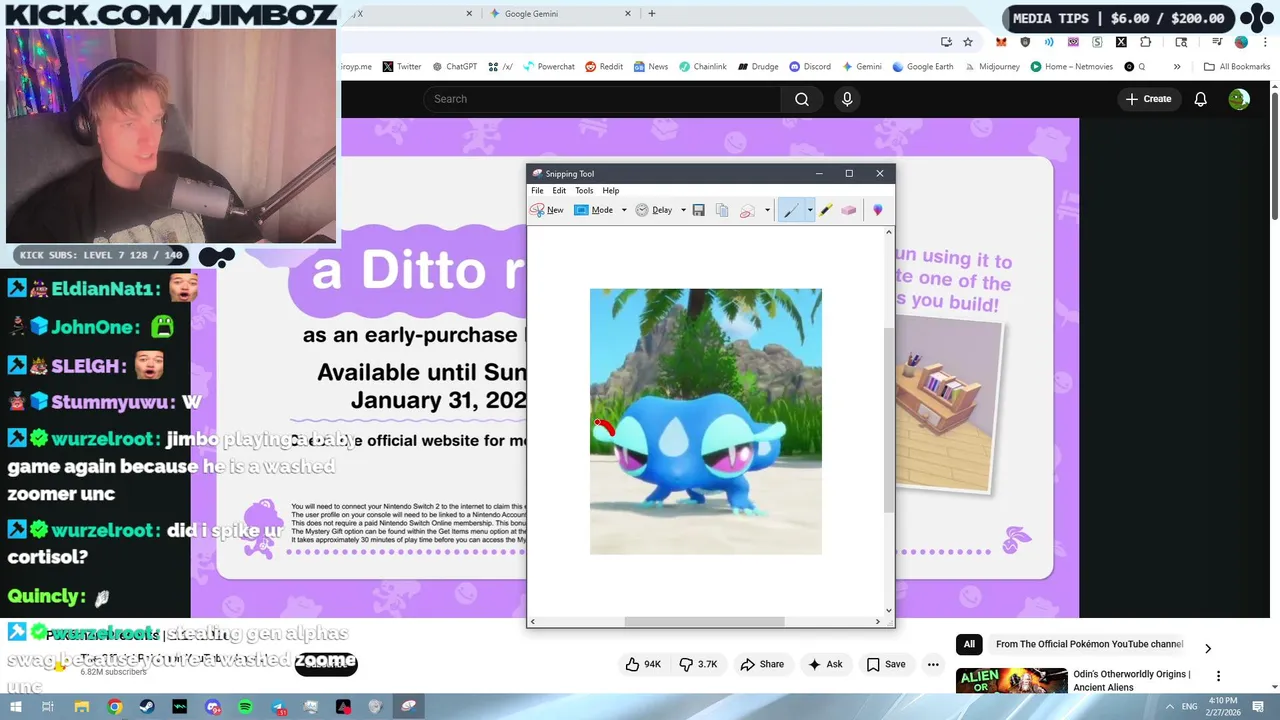
Task: Select the All filter chip
Action: tap(969, 644)
